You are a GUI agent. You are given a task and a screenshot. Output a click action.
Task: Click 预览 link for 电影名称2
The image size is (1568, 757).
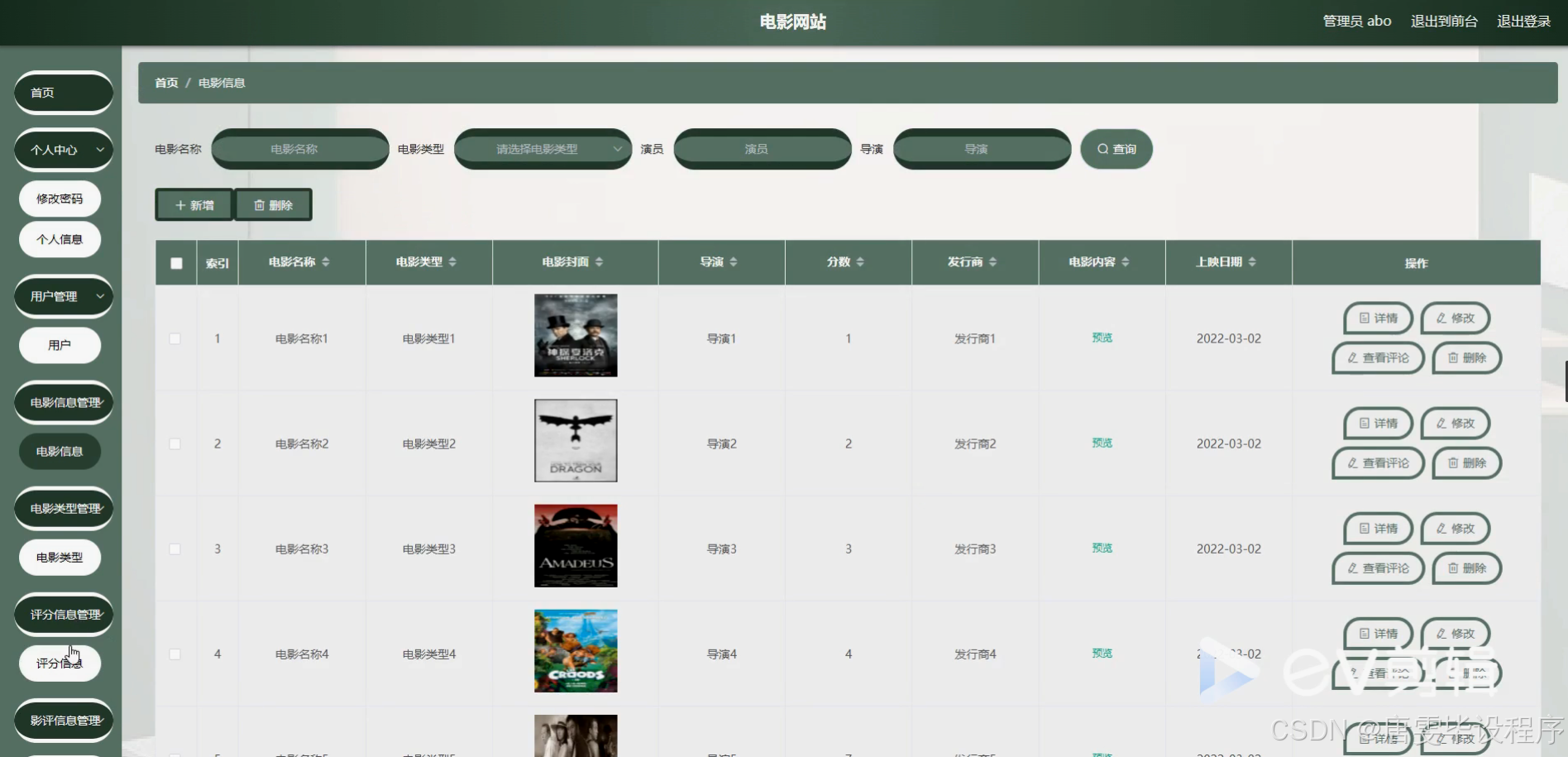tap(1102, 443)
